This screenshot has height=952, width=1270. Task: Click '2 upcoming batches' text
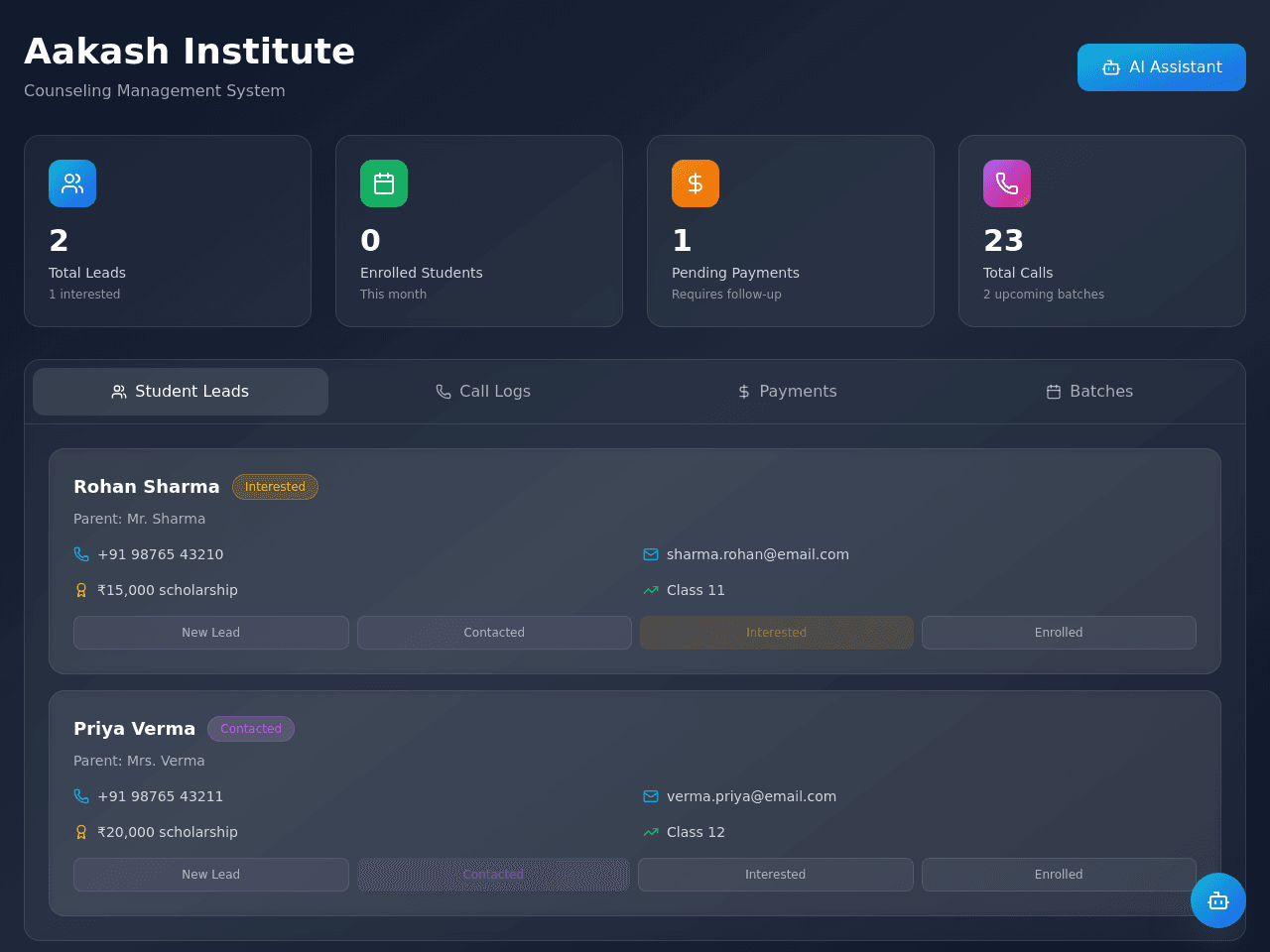(x=1044, y=295)
